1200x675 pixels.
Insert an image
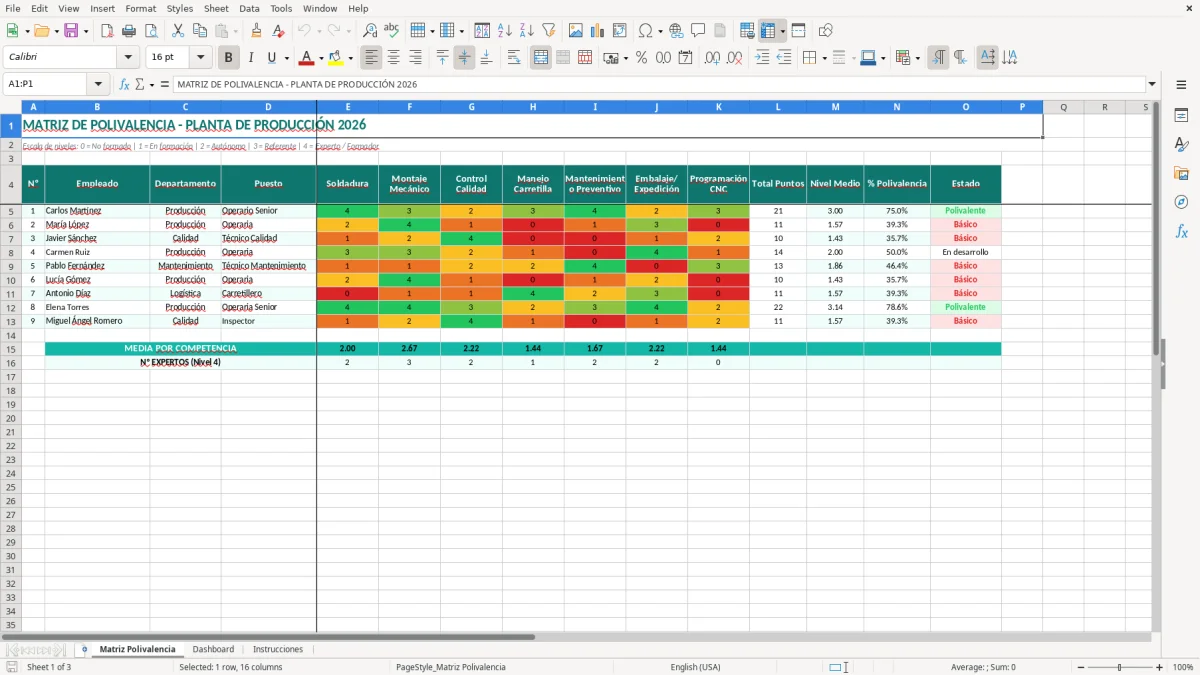tap(577, 31)
